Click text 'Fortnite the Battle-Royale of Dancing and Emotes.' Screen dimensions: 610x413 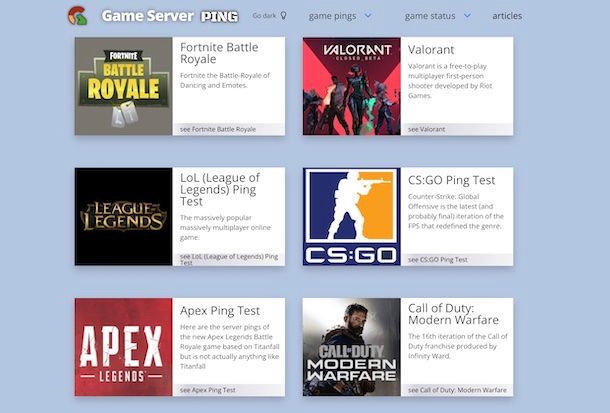click(224, 80)
